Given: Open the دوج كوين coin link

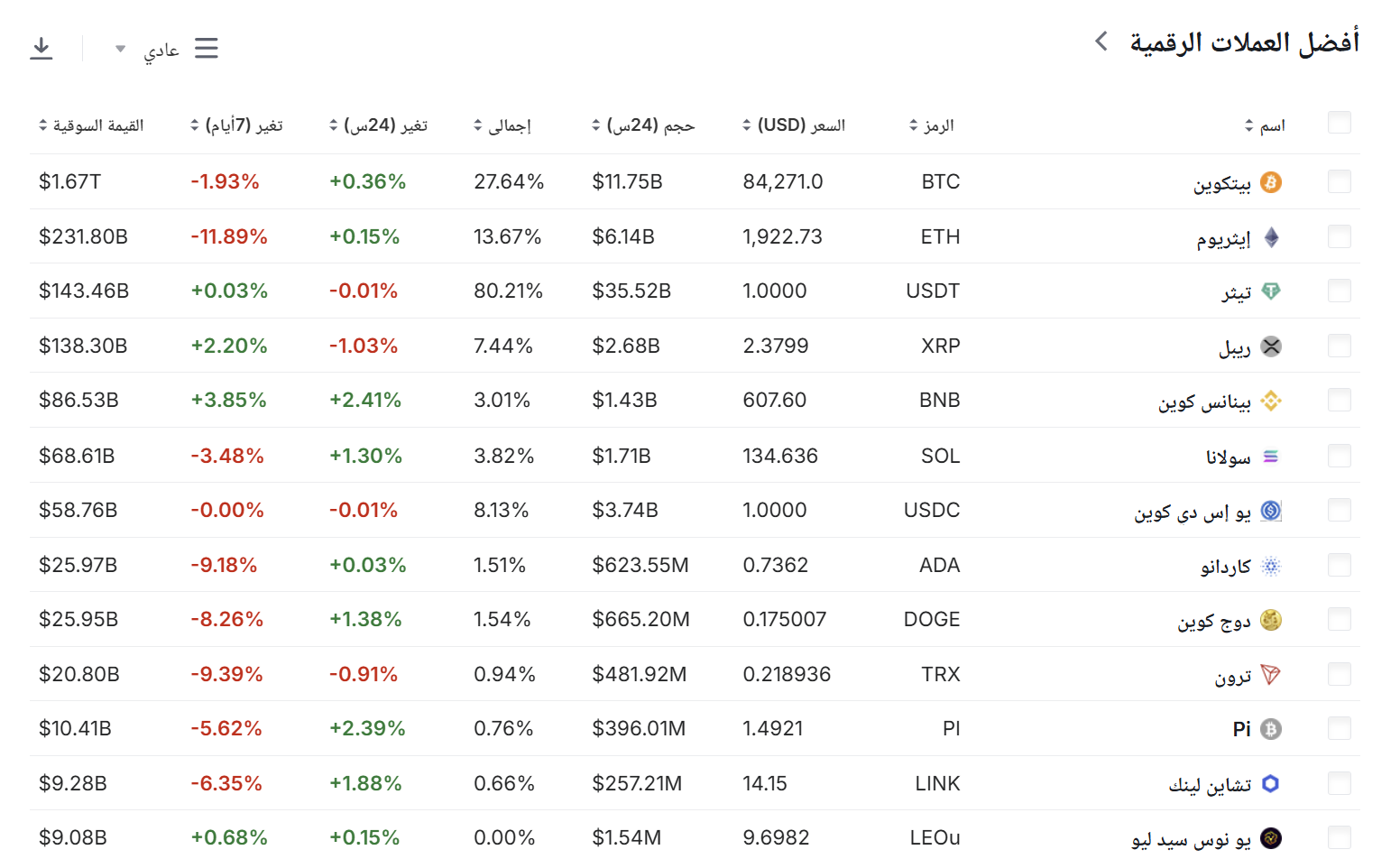Looking at the screenshot, I should [1214, 622].
